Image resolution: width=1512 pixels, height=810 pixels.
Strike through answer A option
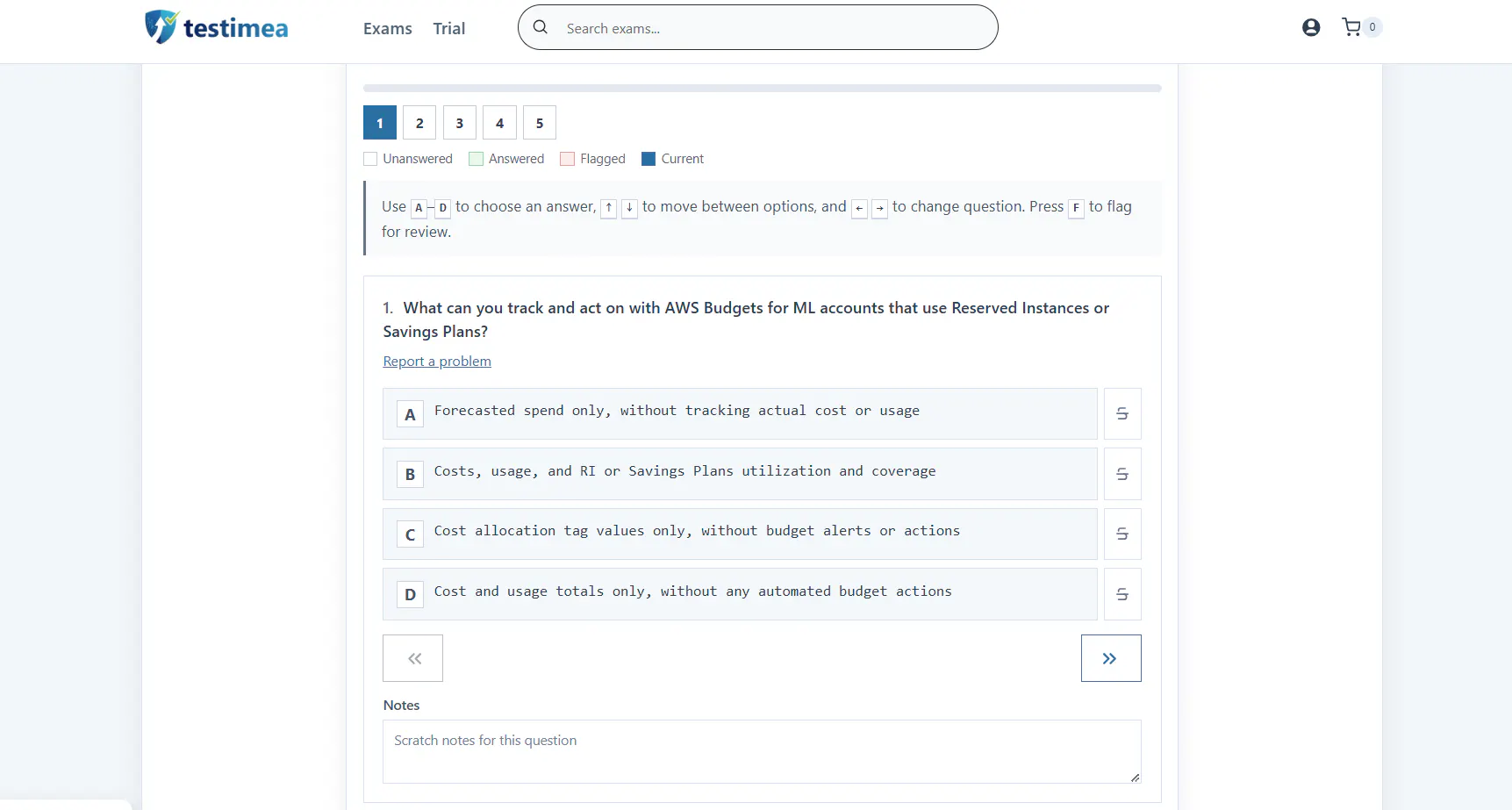1122,413
